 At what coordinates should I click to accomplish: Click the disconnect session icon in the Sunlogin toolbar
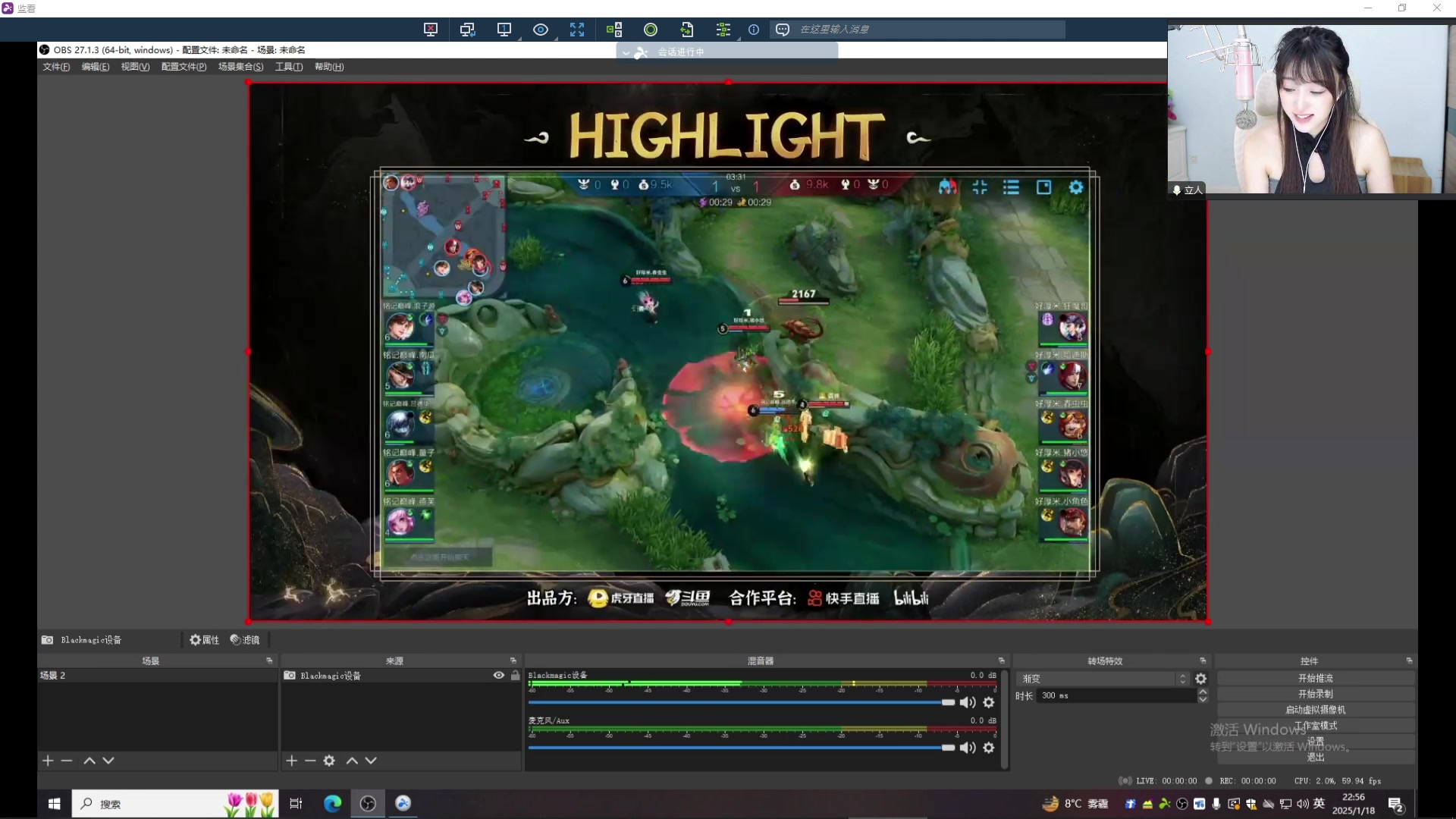point(430,30)
